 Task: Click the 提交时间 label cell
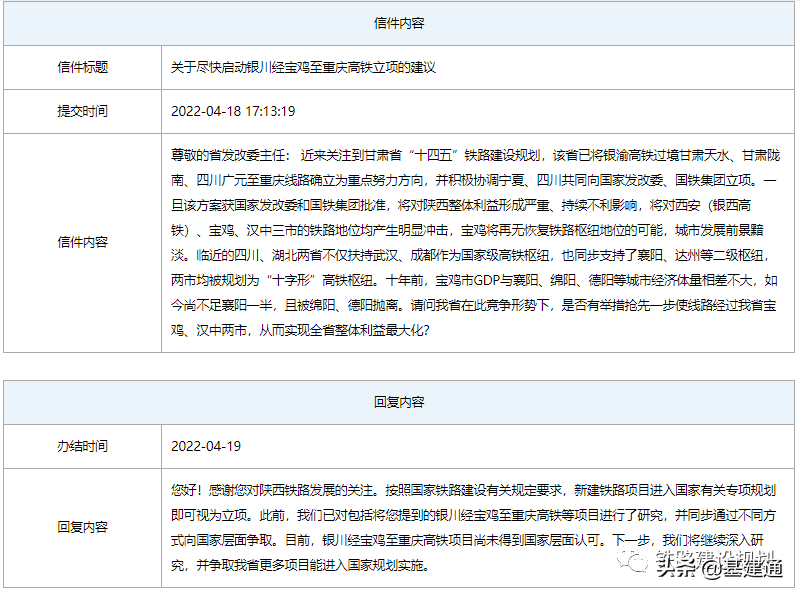tap(83, 110)
